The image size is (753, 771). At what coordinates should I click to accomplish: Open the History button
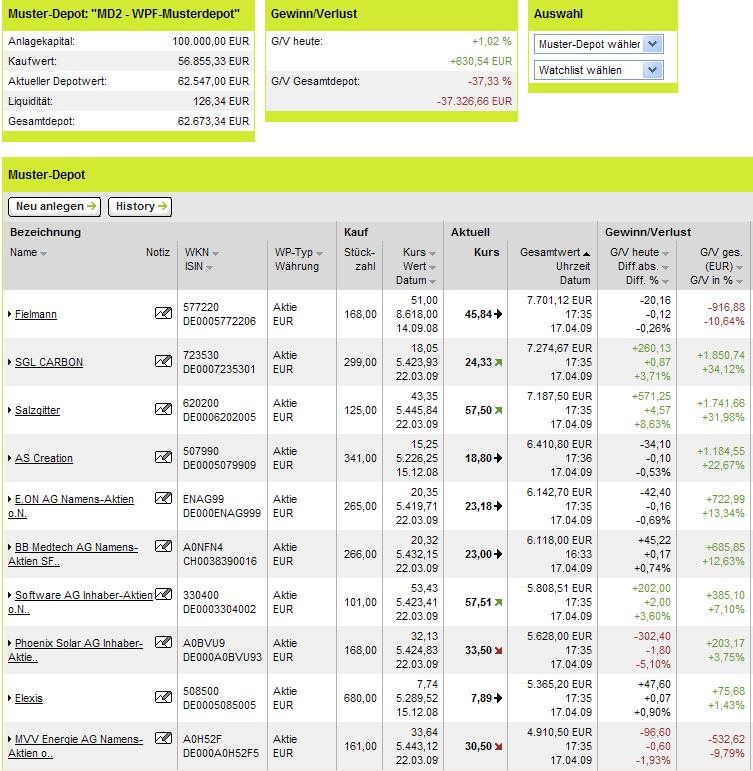140,207
